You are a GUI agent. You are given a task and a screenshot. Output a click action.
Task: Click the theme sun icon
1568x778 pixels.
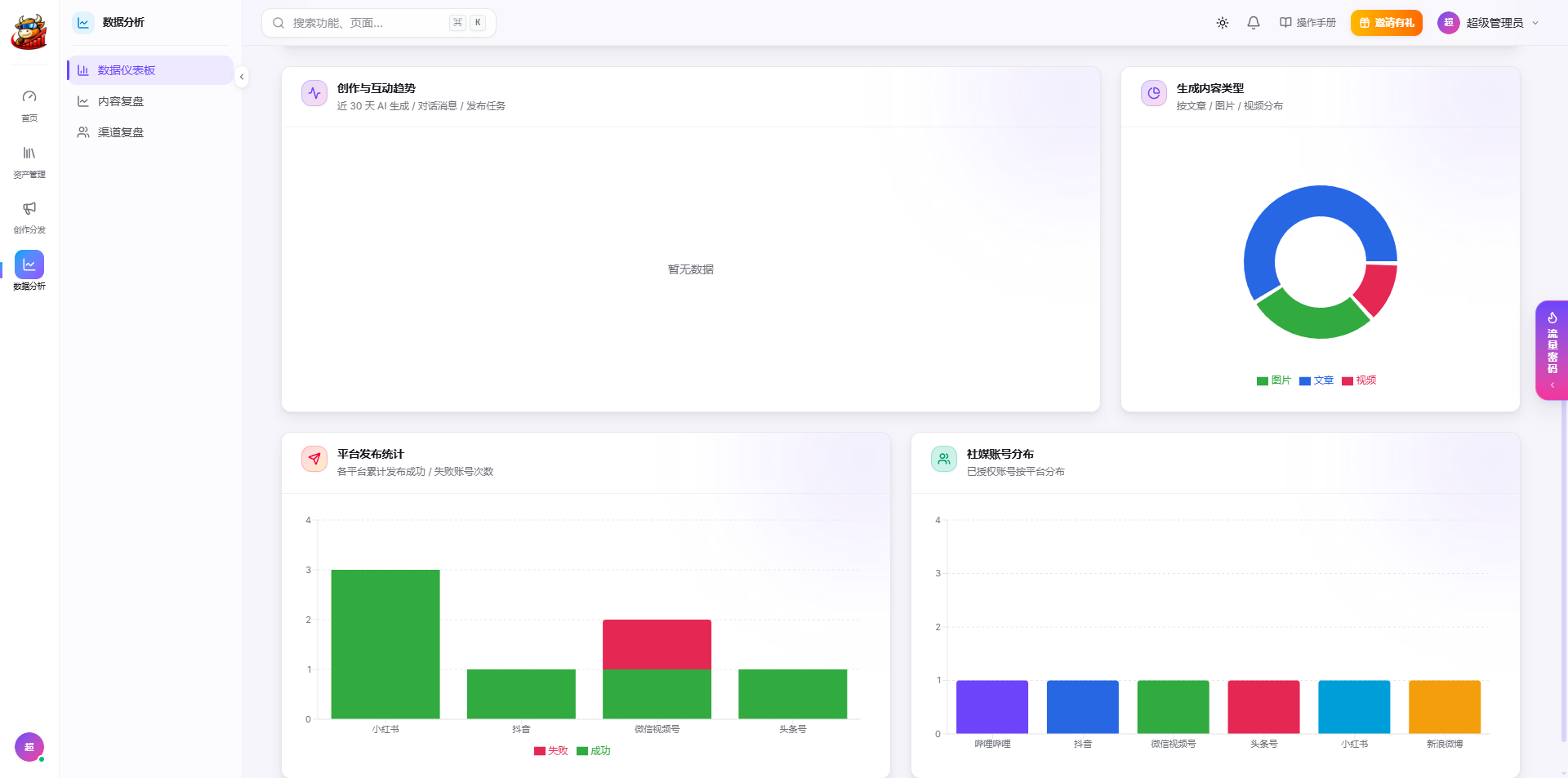(x=1223, y=23)
